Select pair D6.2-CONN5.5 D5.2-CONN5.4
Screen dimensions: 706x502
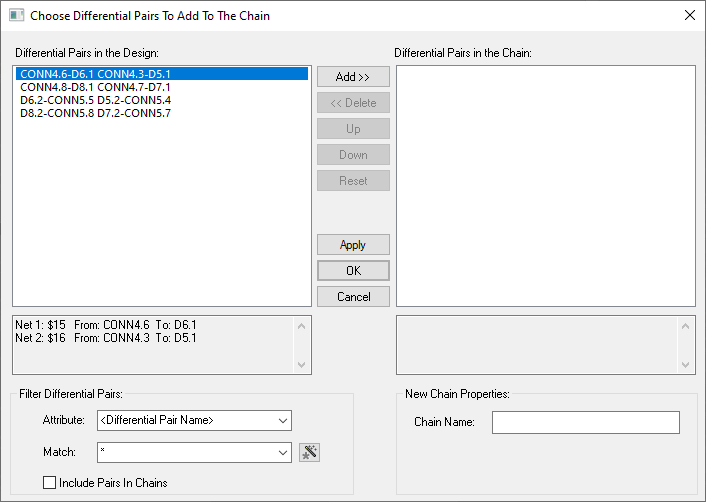[95, 100]
